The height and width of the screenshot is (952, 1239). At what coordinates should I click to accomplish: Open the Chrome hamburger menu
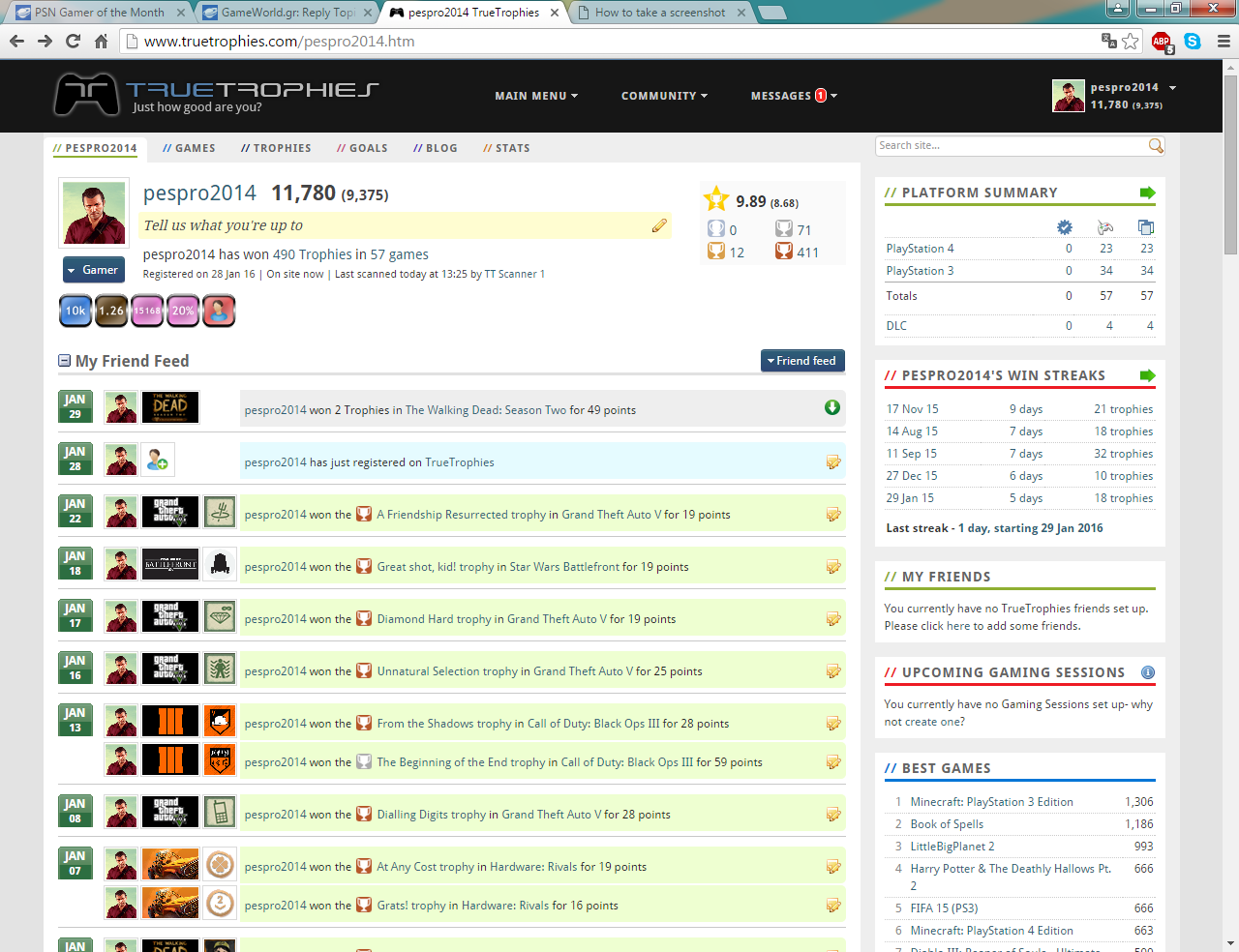click(x=1224, y=41)
